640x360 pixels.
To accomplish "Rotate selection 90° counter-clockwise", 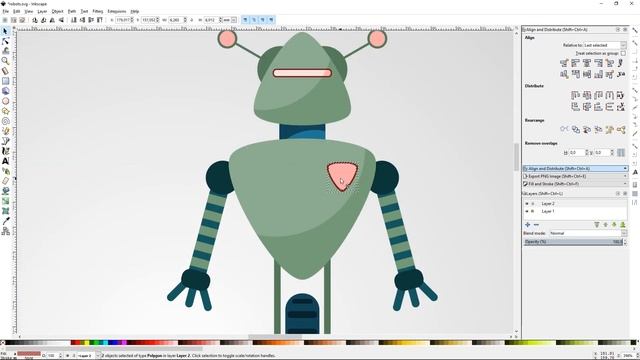I will tap(35, 20).
